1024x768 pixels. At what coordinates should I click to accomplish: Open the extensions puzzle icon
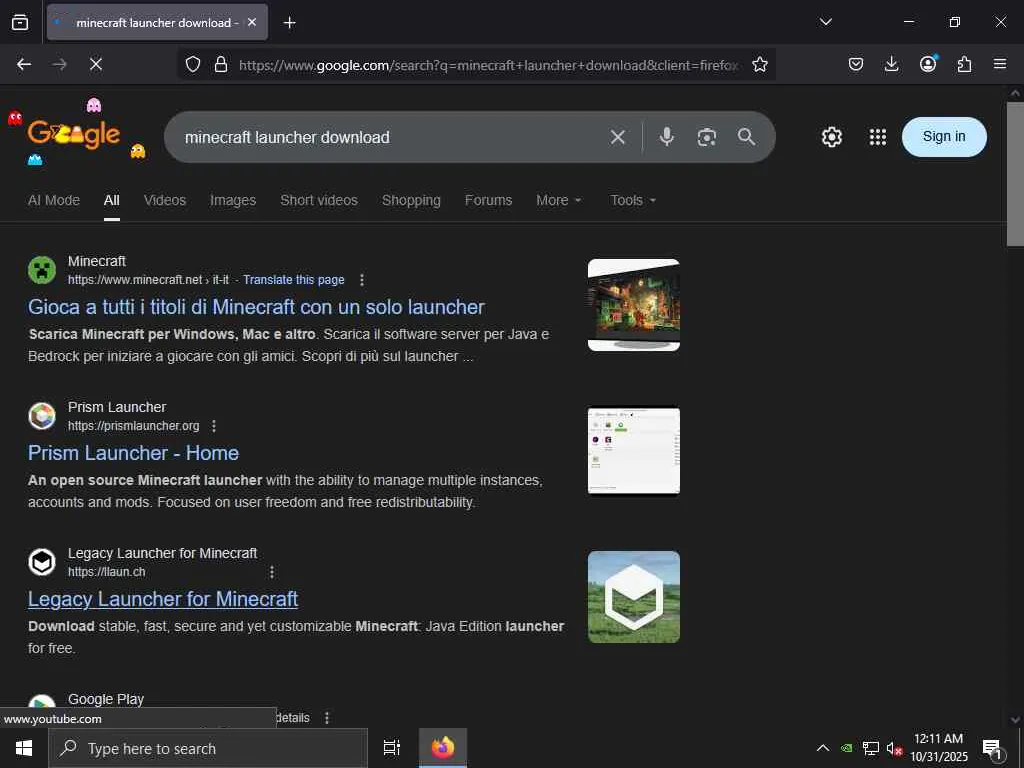964,64
